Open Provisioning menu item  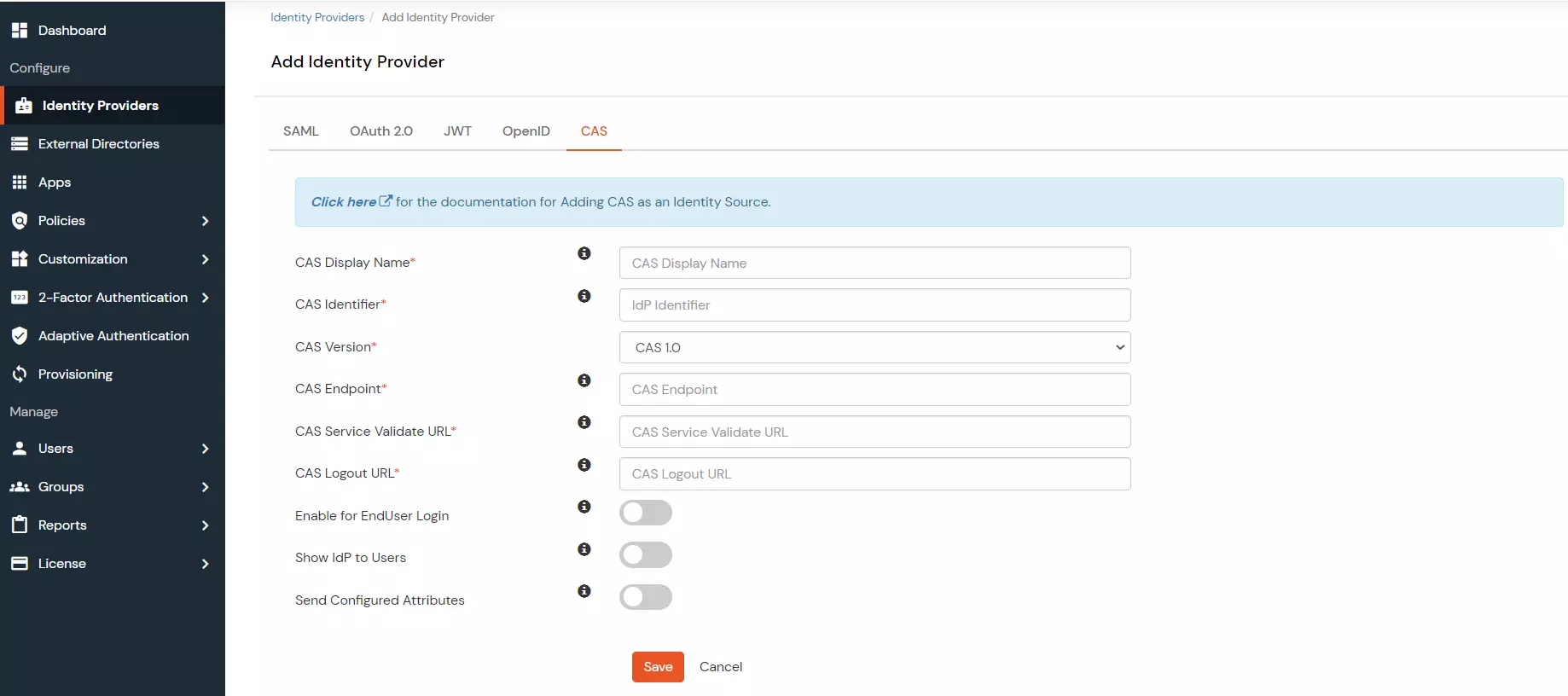[x=113, y=374]
